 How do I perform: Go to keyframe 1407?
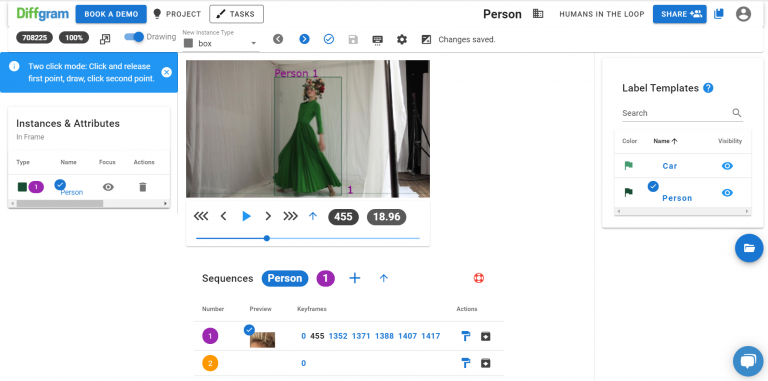[408, 336]
